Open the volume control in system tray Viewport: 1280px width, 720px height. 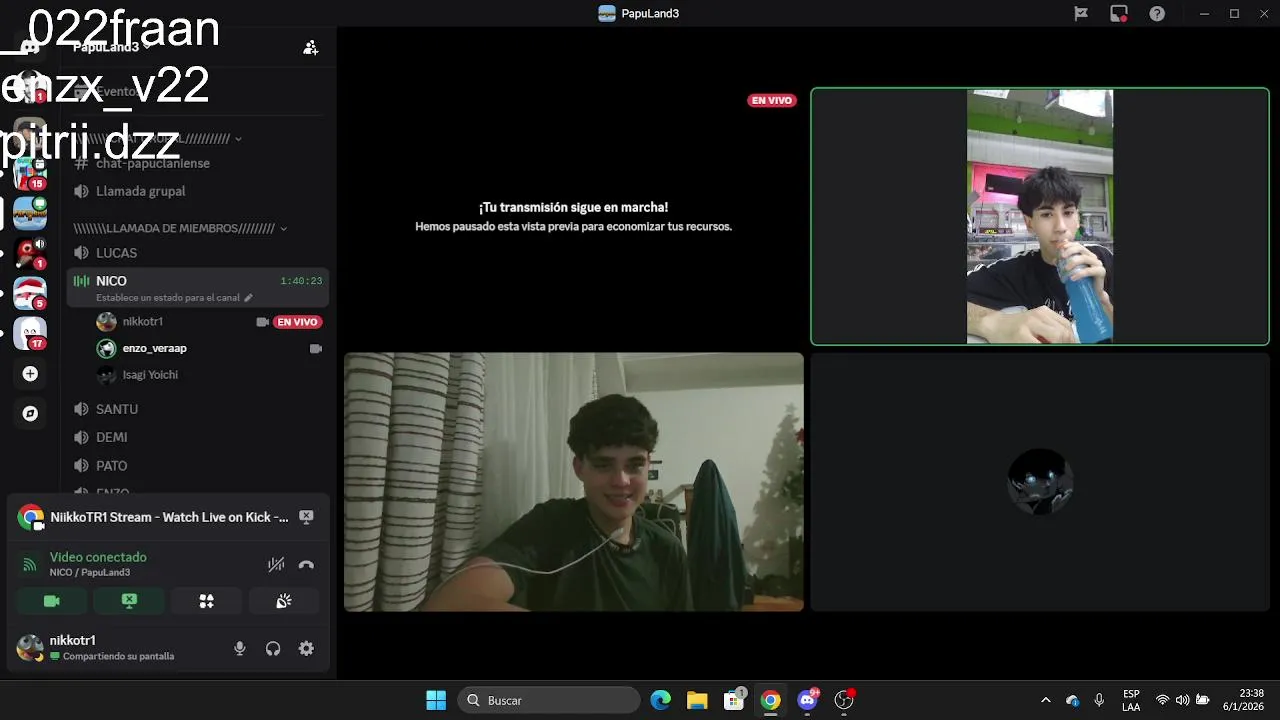tap(1182, 700)
